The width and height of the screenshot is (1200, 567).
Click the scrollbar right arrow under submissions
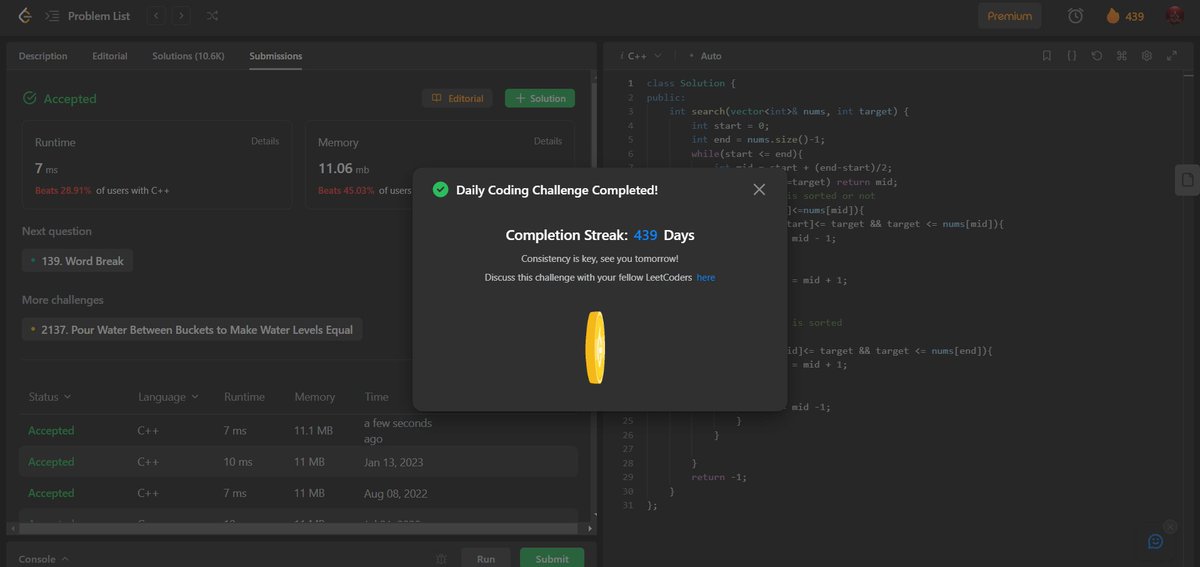coord(590,527)
